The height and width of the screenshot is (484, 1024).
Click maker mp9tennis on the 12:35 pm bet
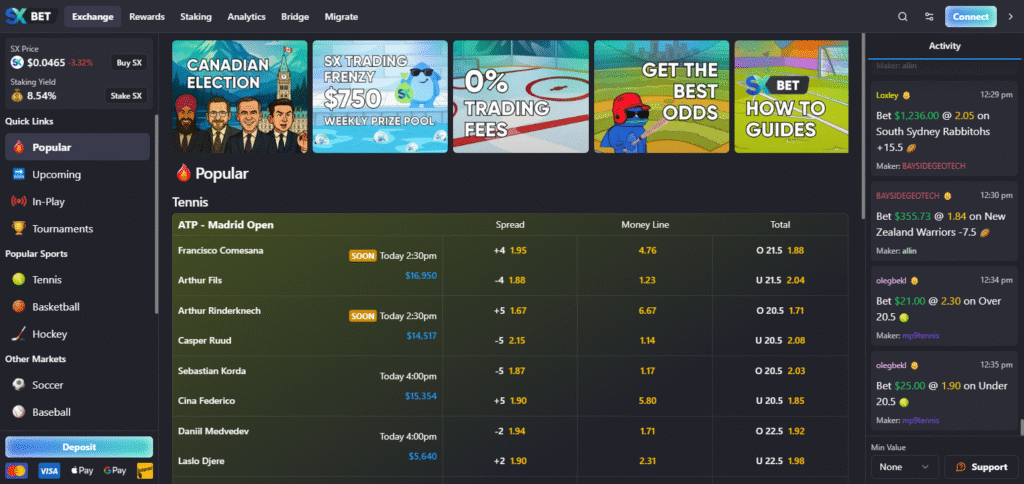coord(921,421)
